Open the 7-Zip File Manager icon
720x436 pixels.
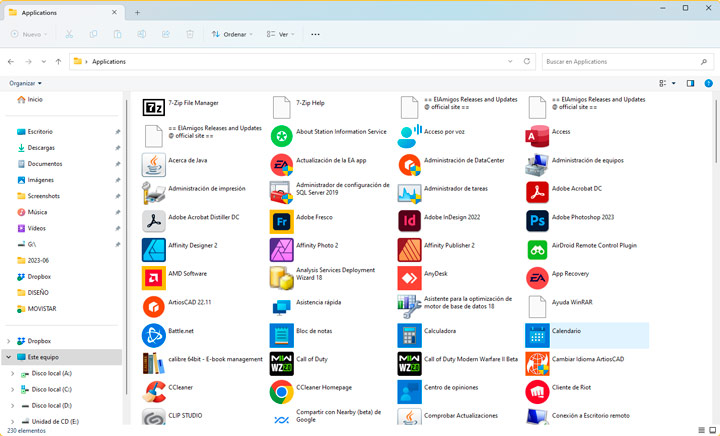click(153, 107)
